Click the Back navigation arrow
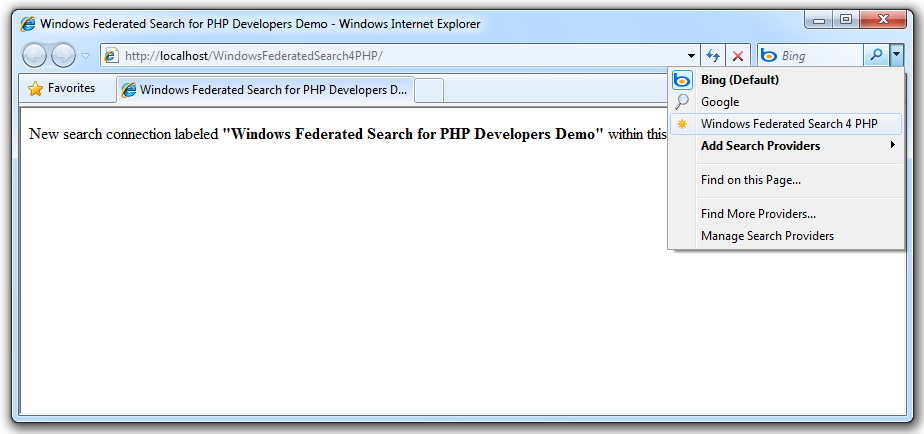Viewport: 924px width, 434px height. point(34,55)
